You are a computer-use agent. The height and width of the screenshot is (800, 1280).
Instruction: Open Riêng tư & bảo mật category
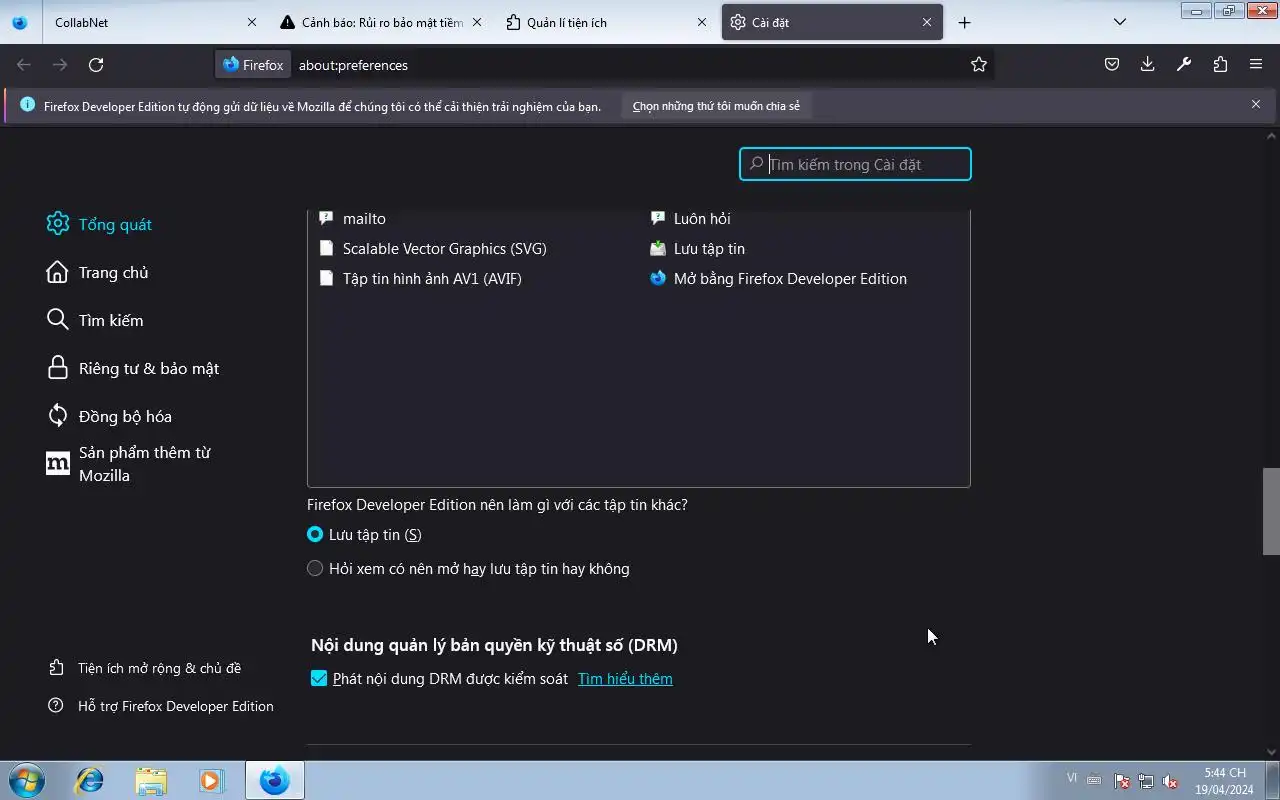132,368
